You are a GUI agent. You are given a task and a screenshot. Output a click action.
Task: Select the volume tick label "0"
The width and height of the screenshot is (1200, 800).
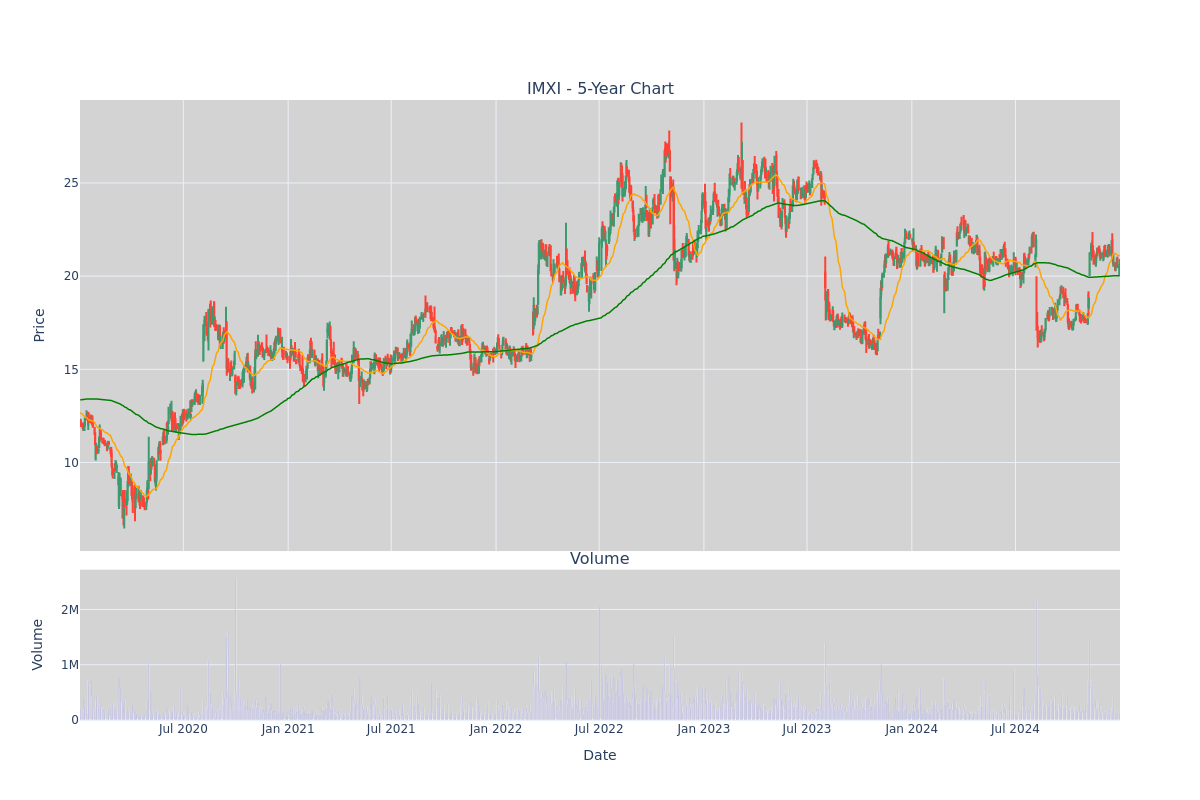coord(75,720)
